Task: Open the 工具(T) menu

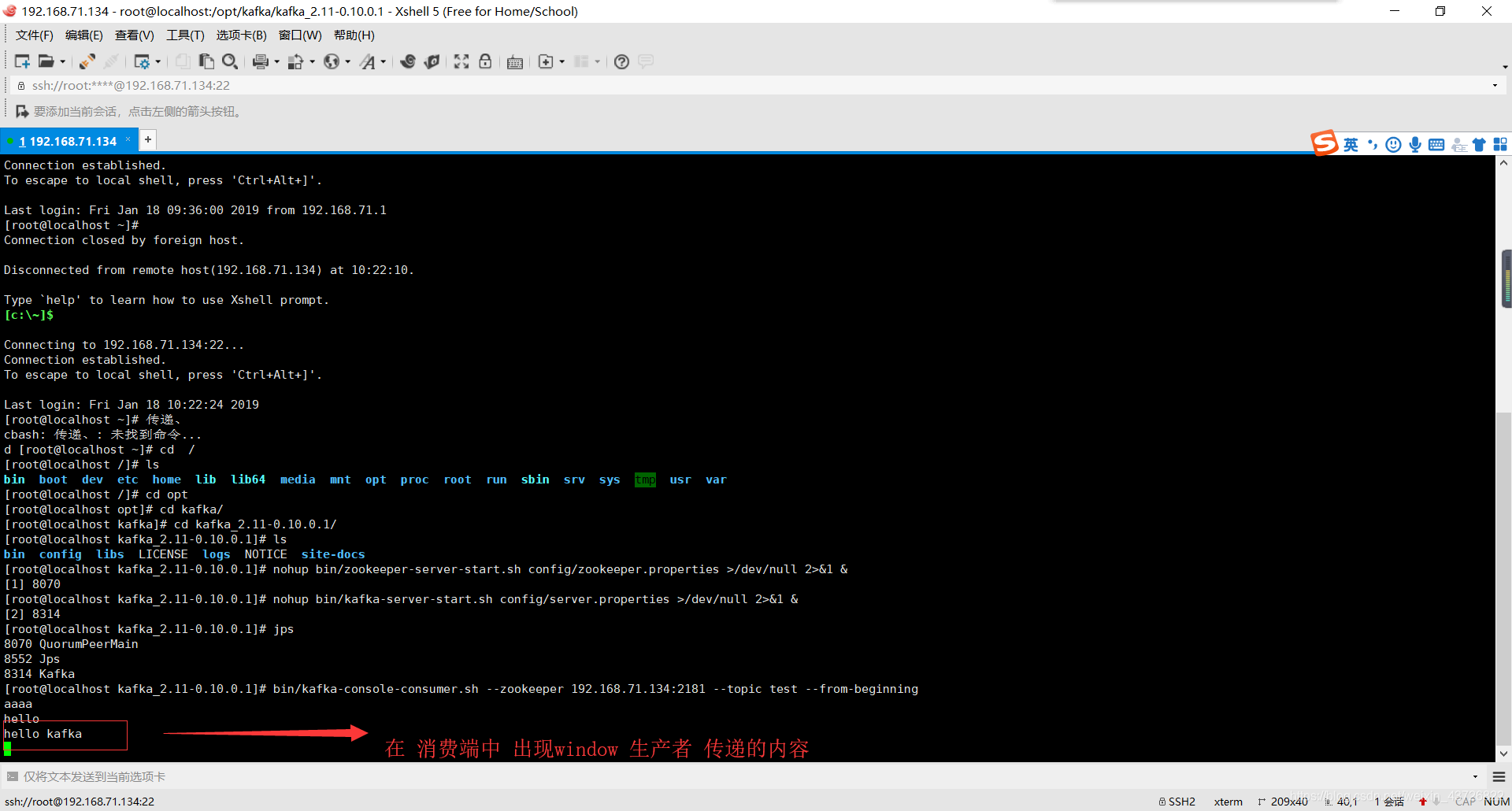Action: coord(185,35)
